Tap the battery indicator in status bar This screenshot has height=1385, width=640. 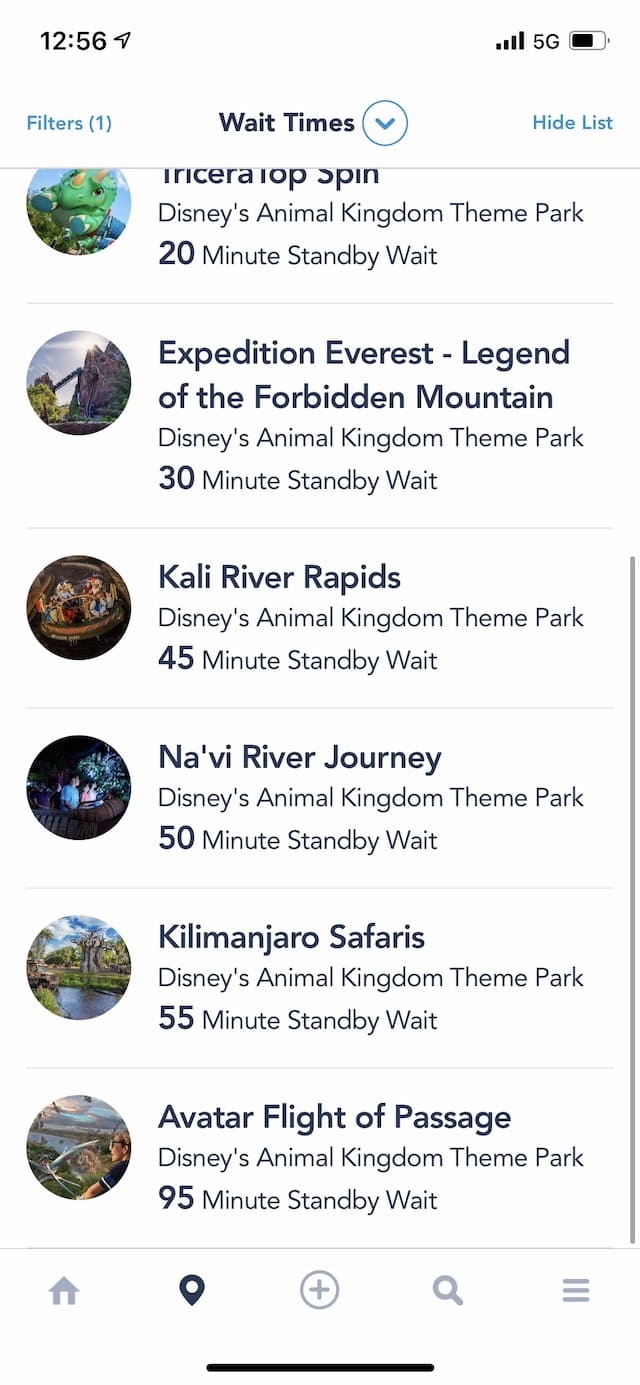(588, 41)
